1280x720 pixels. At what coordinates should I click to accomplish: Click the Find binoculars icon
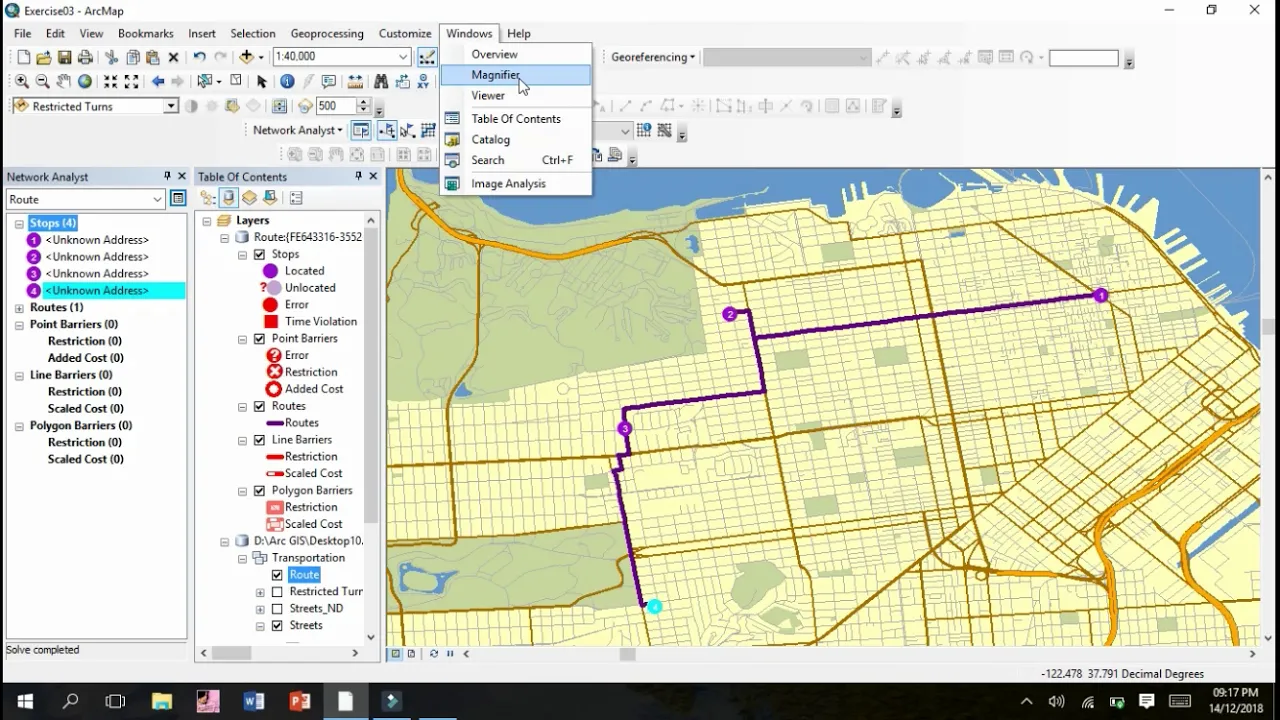tap(380, 82)
